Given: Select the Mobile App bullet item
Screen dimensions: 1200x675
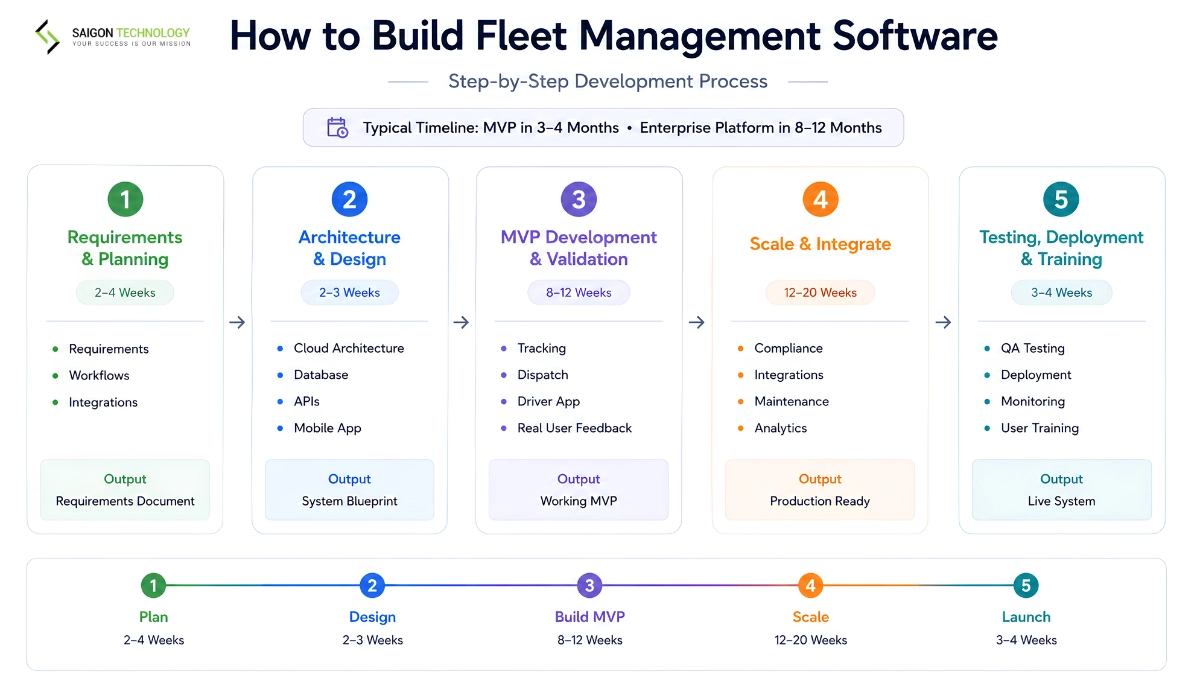Looking at the screenshot, I should [x=318, y=428].
